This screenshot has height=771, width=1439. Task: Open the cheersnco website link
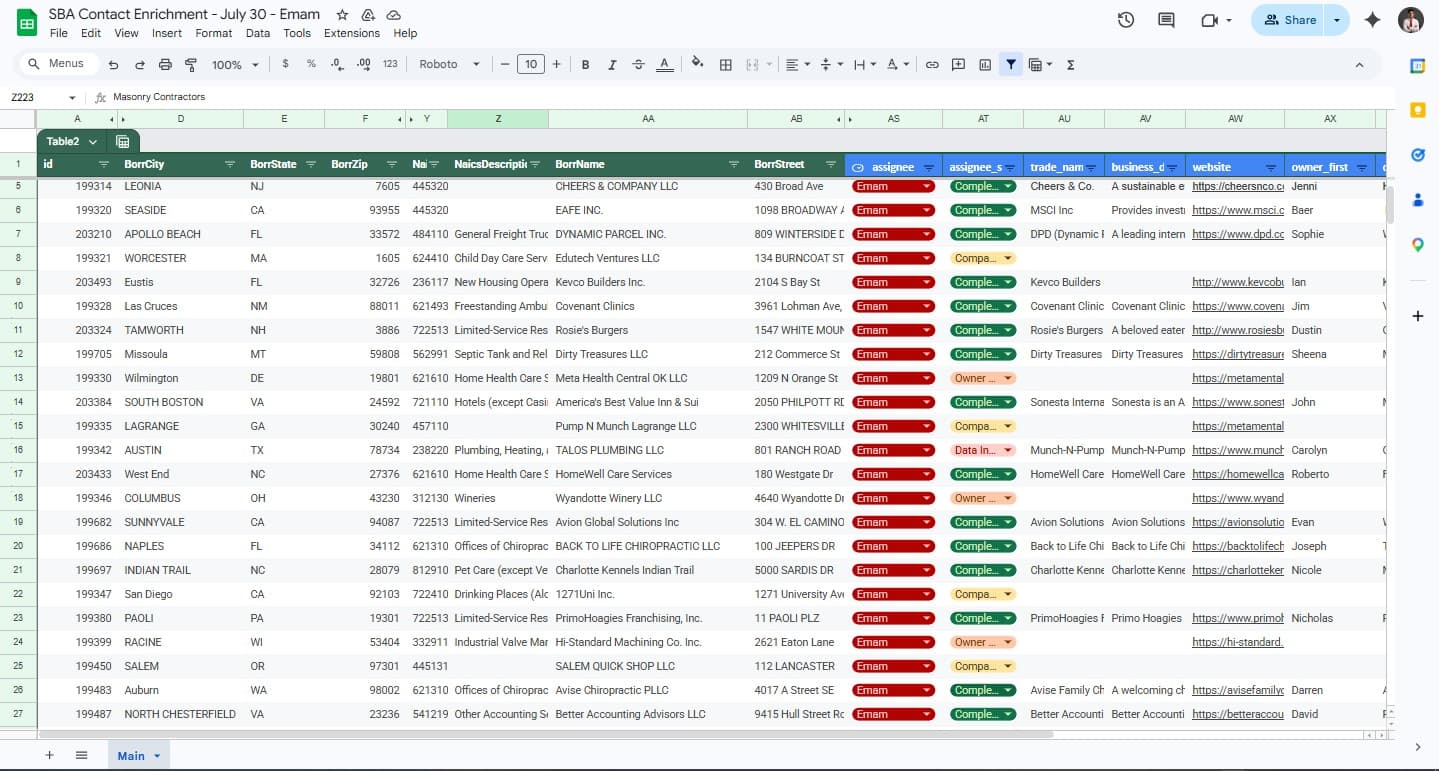tap(1238, 186)
